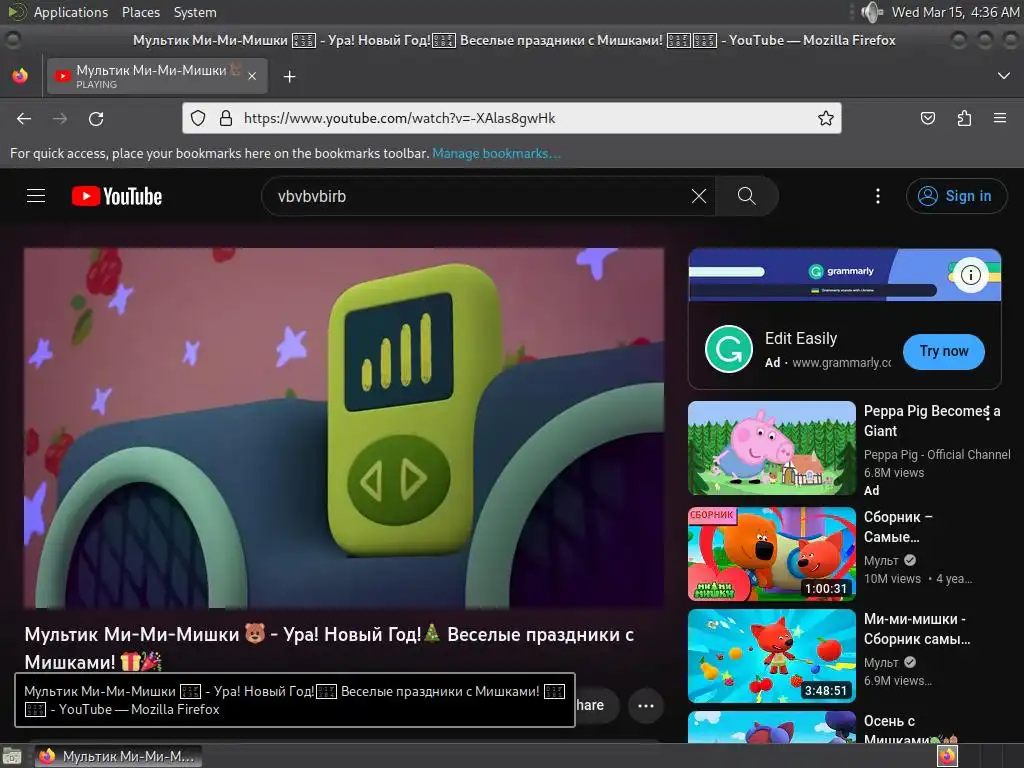Go to YouTube home via logo

click(x=117, y=196)
